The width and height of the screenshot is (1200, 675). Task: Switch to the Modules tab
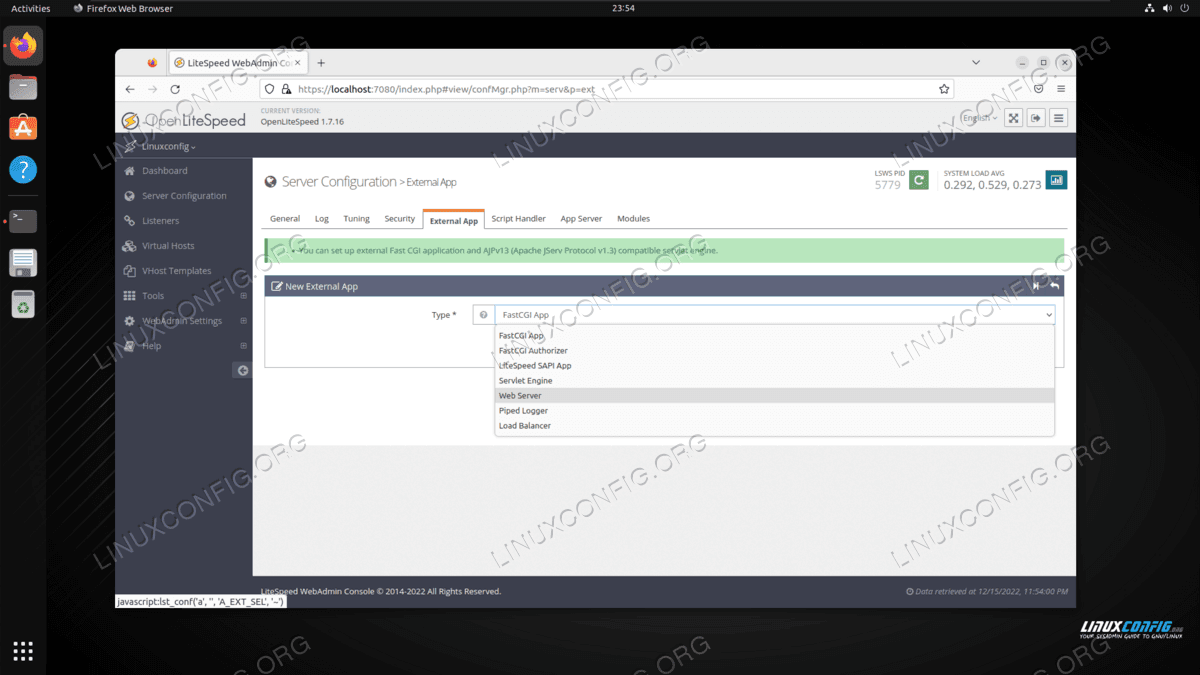point(633,219)
